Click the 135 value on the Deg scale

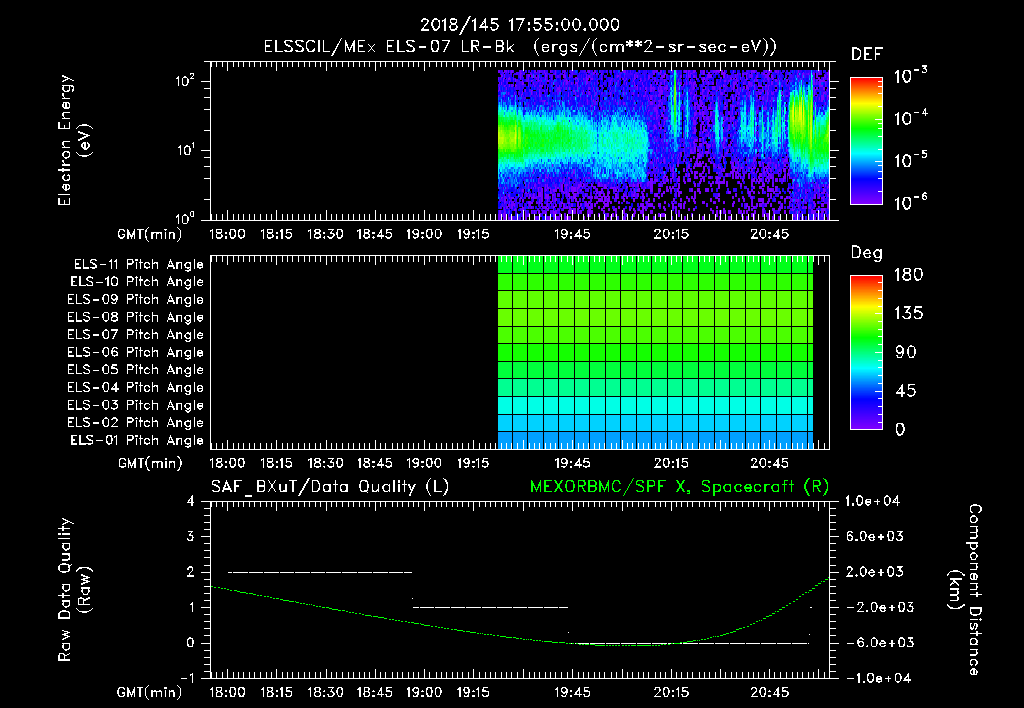(x=908, y=314)
